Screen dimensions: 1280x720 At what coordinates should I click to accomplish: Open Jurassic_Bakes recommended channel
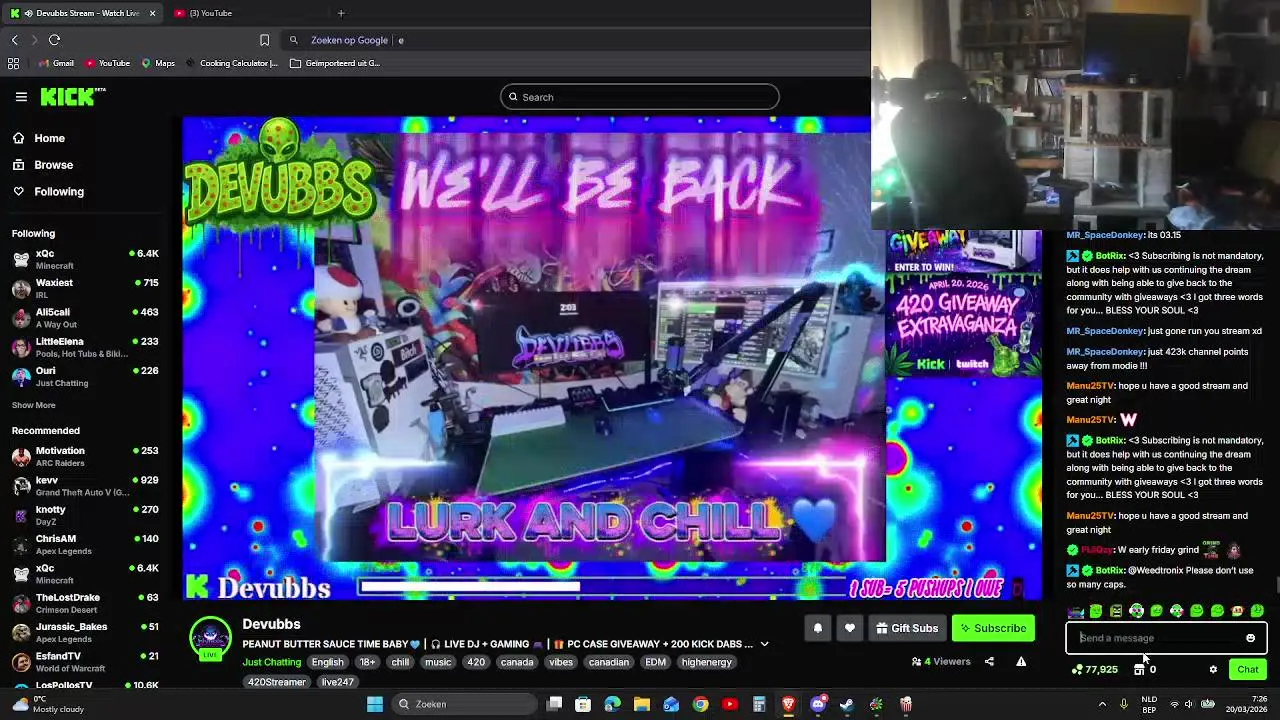pyautogui.click(x=85, y=632)
